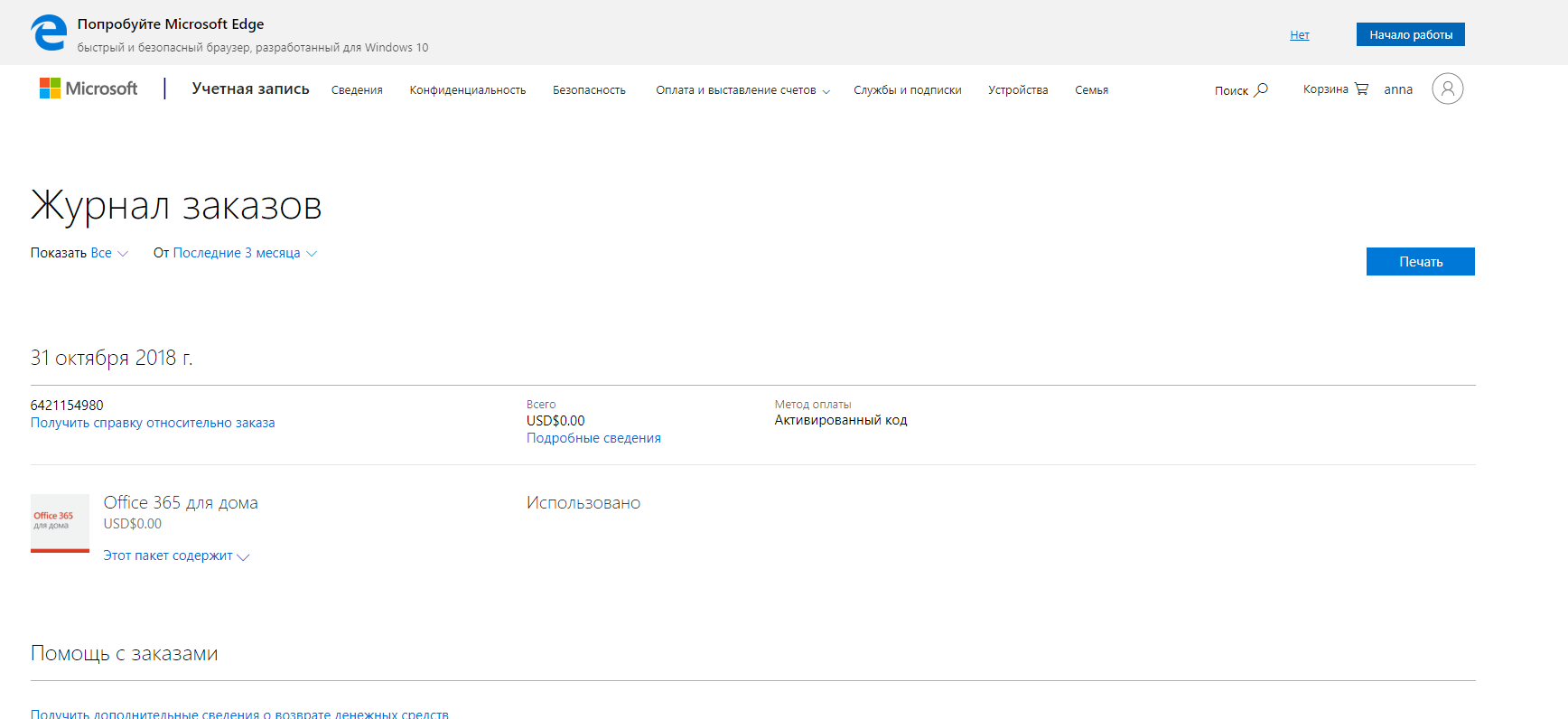This screenshot has height=719, width=1568.
Task: Open the Конфиденциальность menu item
Action: click(x=467, y=90)
